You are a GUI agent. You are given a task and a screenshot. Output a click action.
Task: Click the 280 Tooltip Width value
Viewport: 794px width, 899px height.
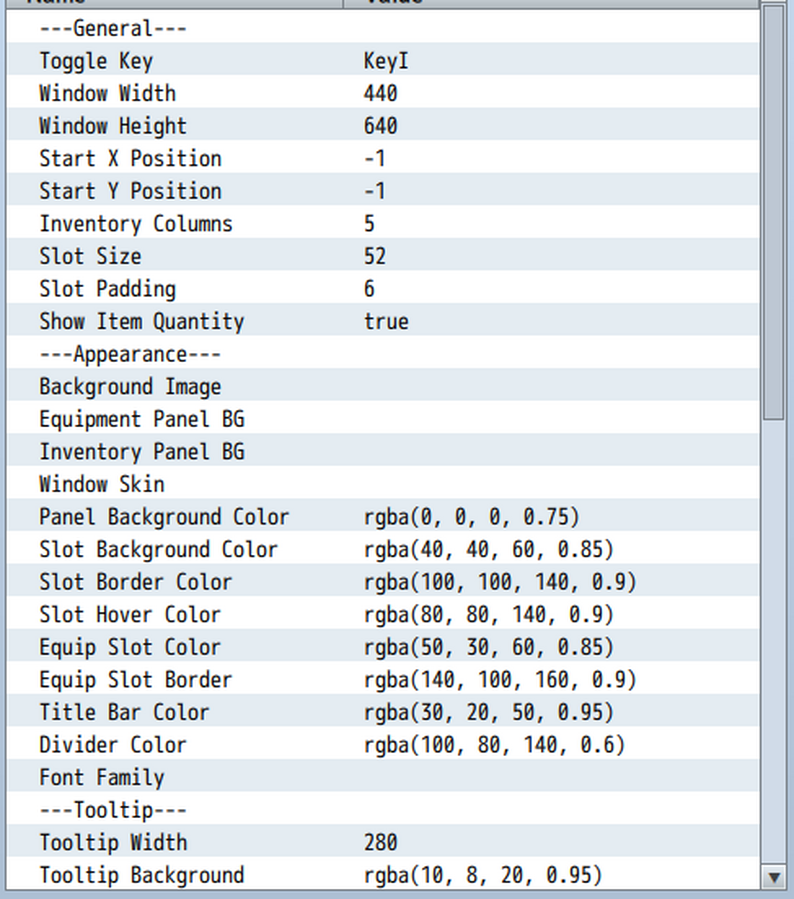pos(381,843)
